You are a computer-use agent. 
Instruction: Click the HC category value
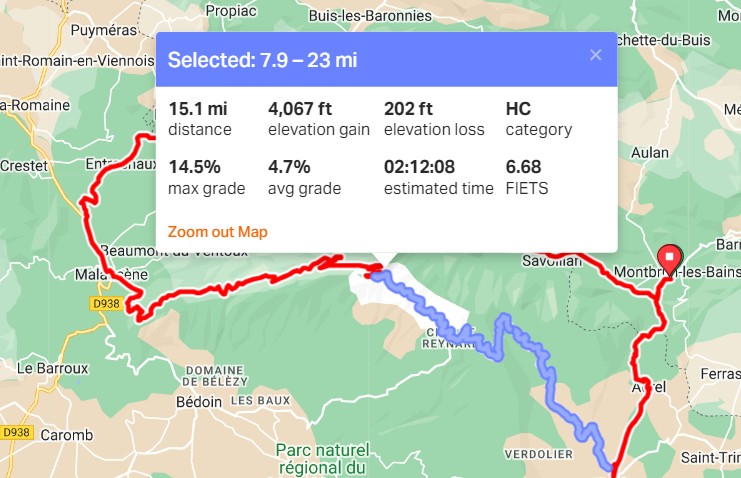[519, 110]
